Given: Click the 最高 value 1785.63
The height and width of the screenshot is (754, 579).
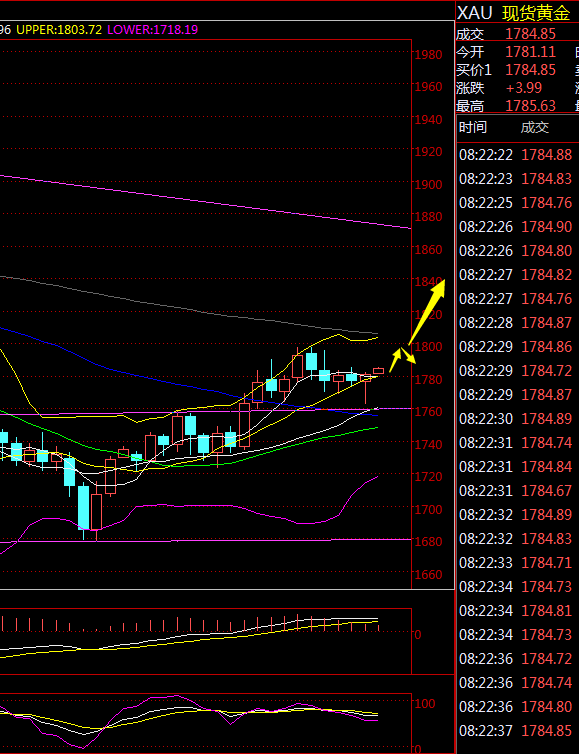Looking at the screenshot, I should coord(530,106).
